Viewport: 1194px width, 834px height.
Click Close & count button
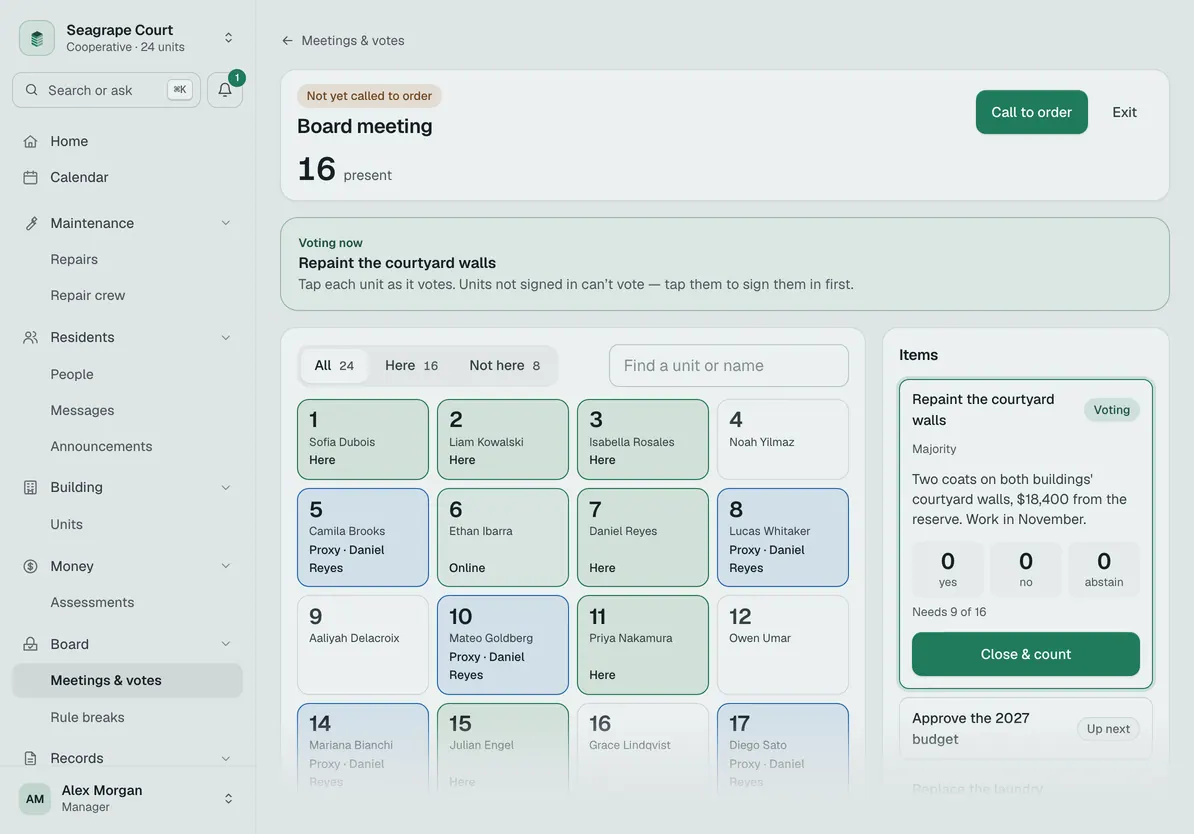pyautogui.click(x=1026, y=654)
